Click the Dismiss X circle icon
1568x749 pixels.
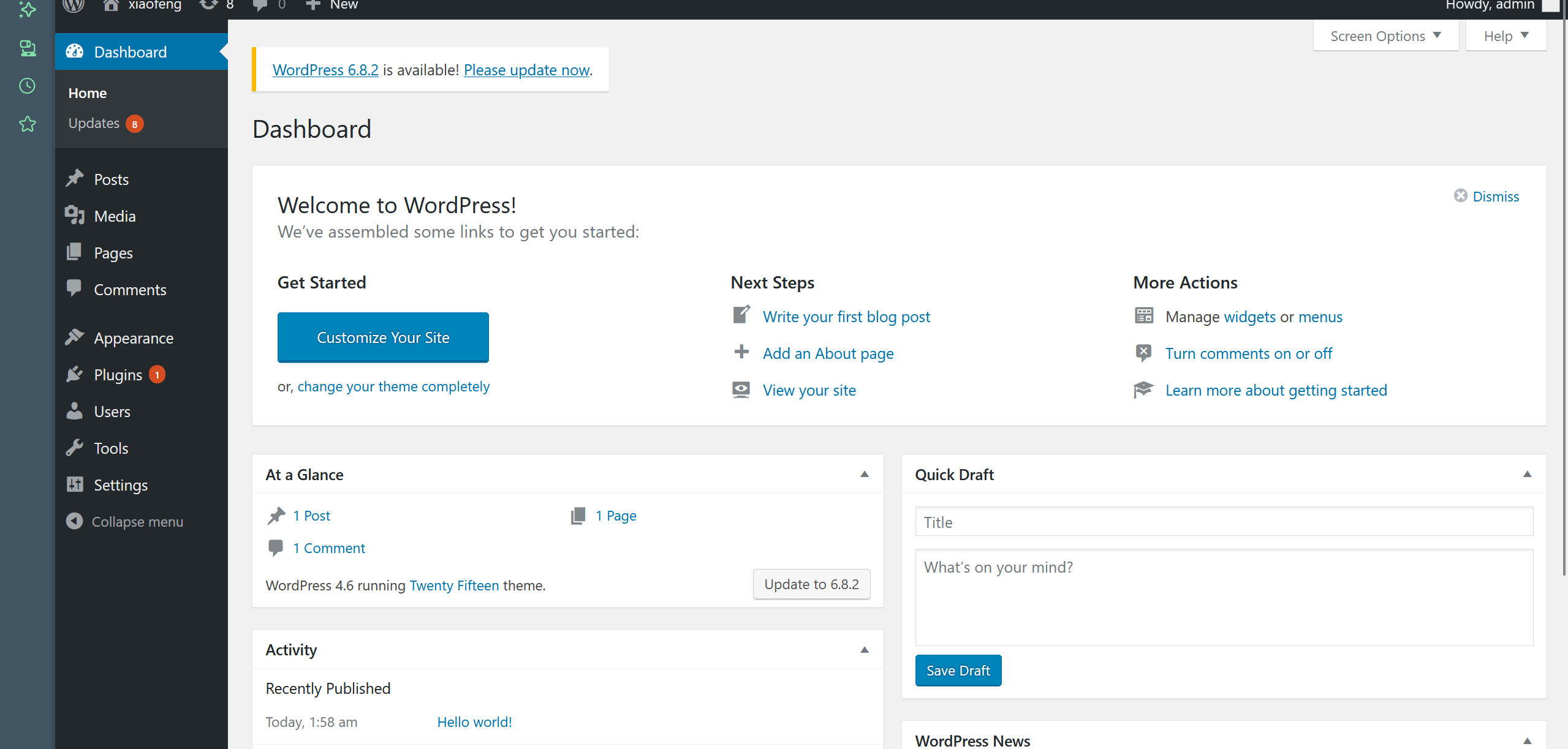[1461, 195]
